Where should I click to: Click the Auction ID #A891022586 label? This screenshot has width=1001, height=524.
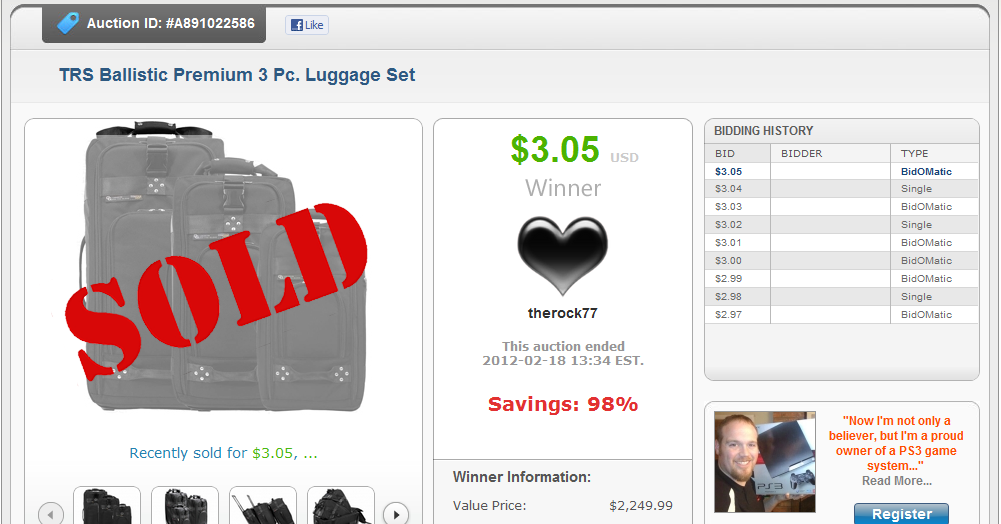(x=170, y=24)
